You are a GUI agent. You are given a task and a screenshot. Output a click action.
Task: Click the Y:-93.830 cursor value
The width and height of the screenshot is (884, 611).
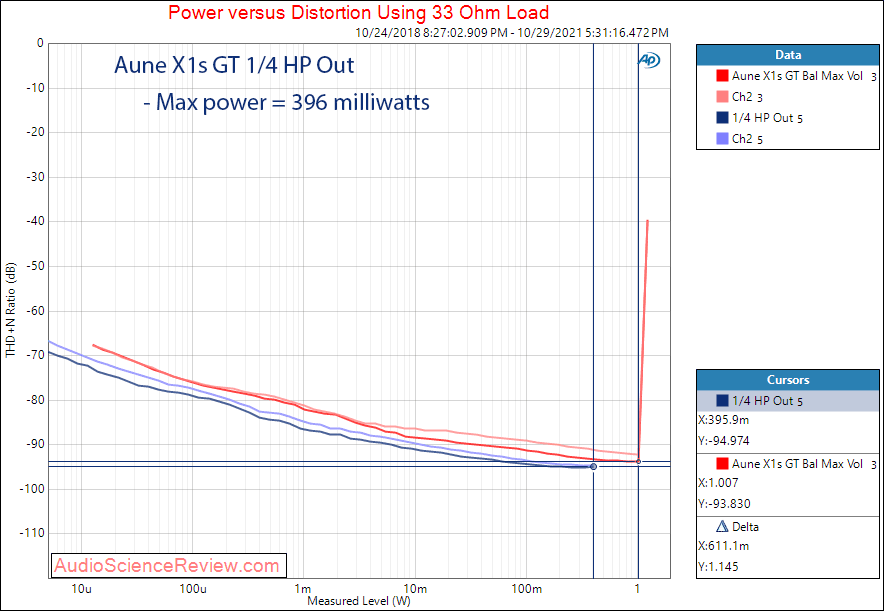pos(724,503)
